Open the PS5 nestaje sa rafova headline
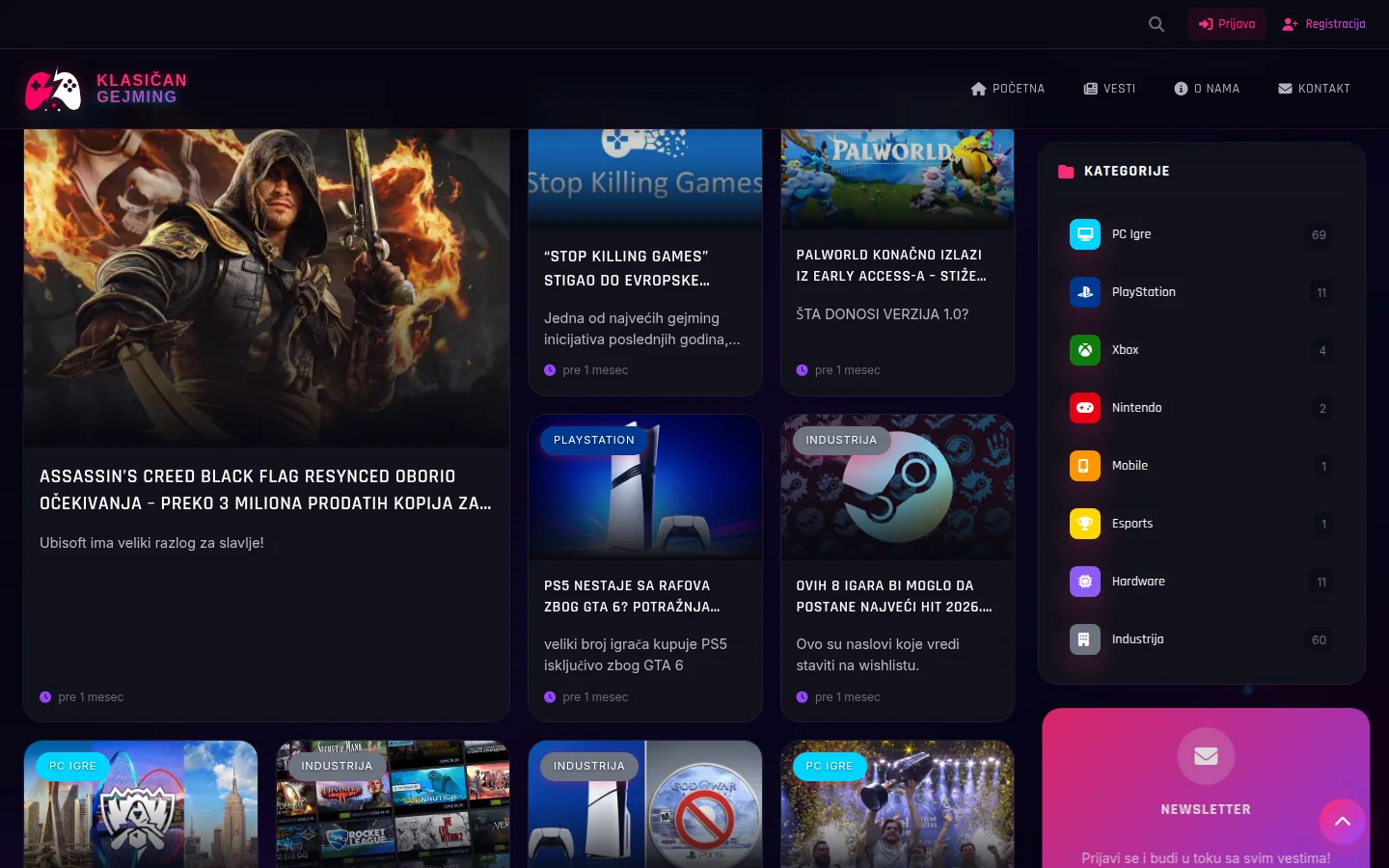This screenshot has height=868, width=1389. (632, 596)
